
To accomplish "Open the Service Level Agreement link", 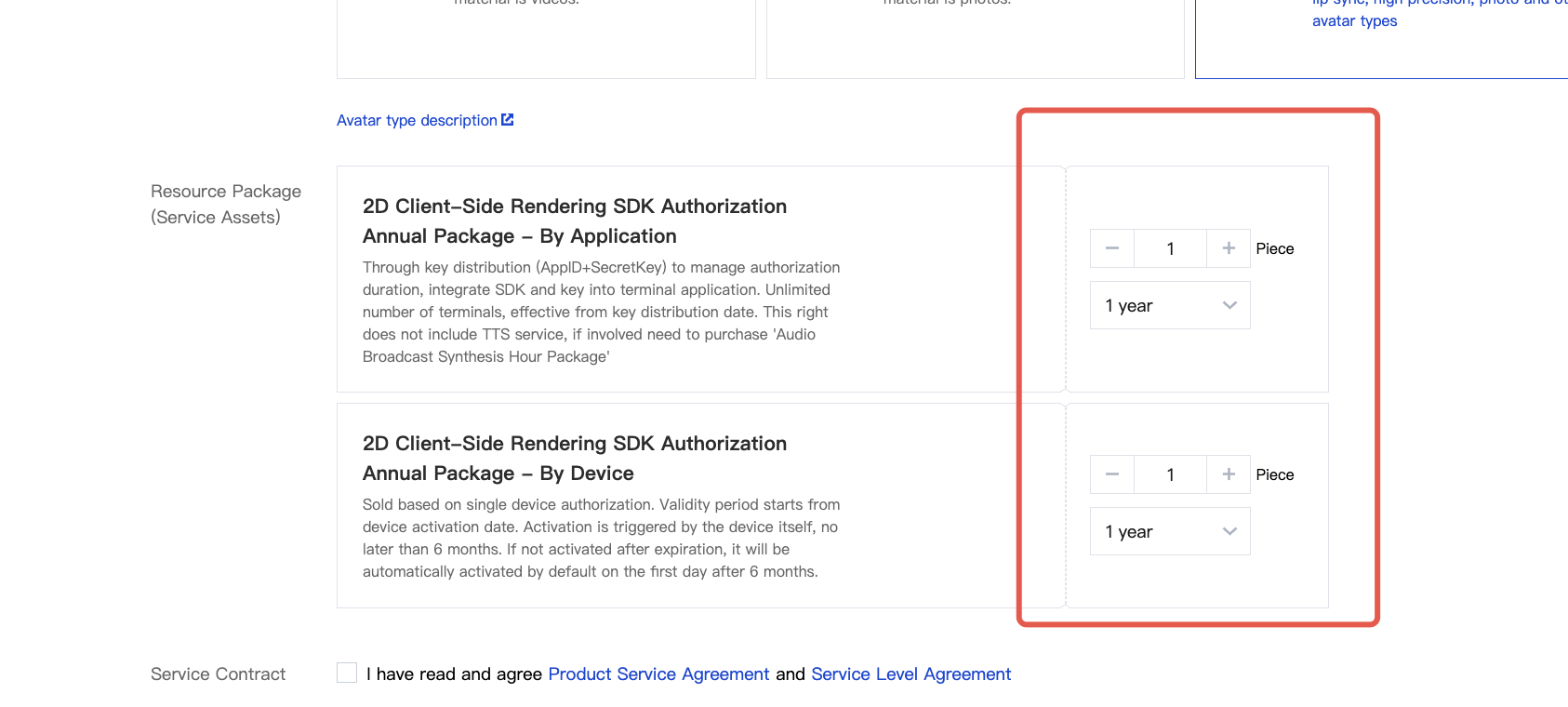I will (910, 674).
